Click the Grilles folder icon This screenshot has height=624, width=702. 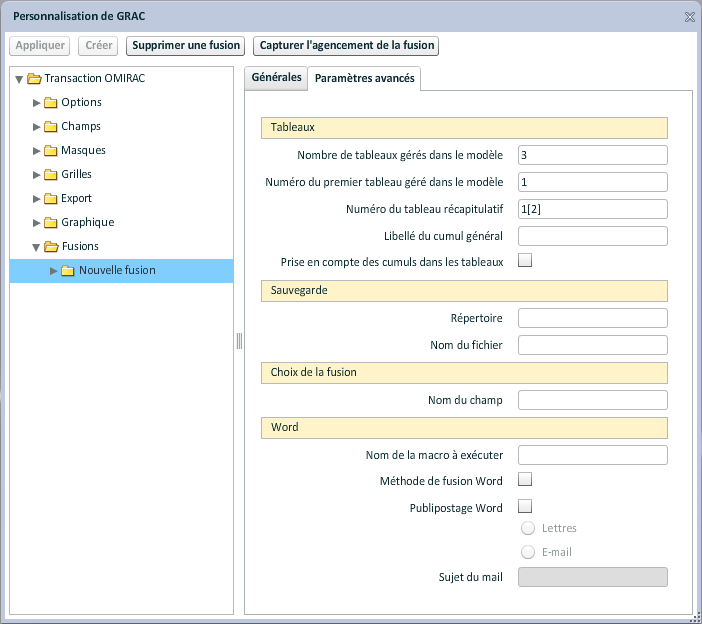pyautogui.click(x=50, y=174)
